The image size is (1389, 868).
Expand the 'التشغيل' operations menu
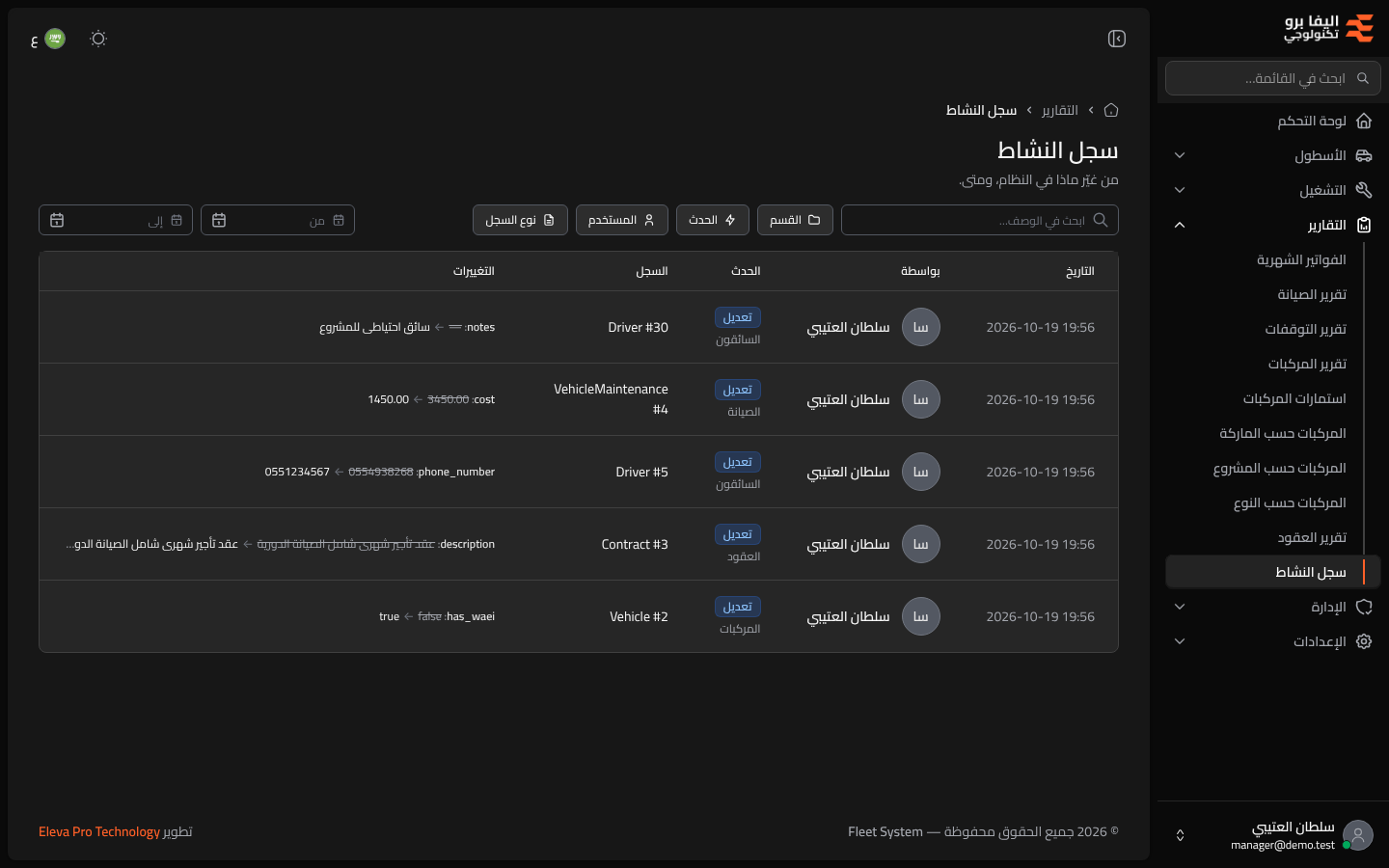(x=1273, y=190)
